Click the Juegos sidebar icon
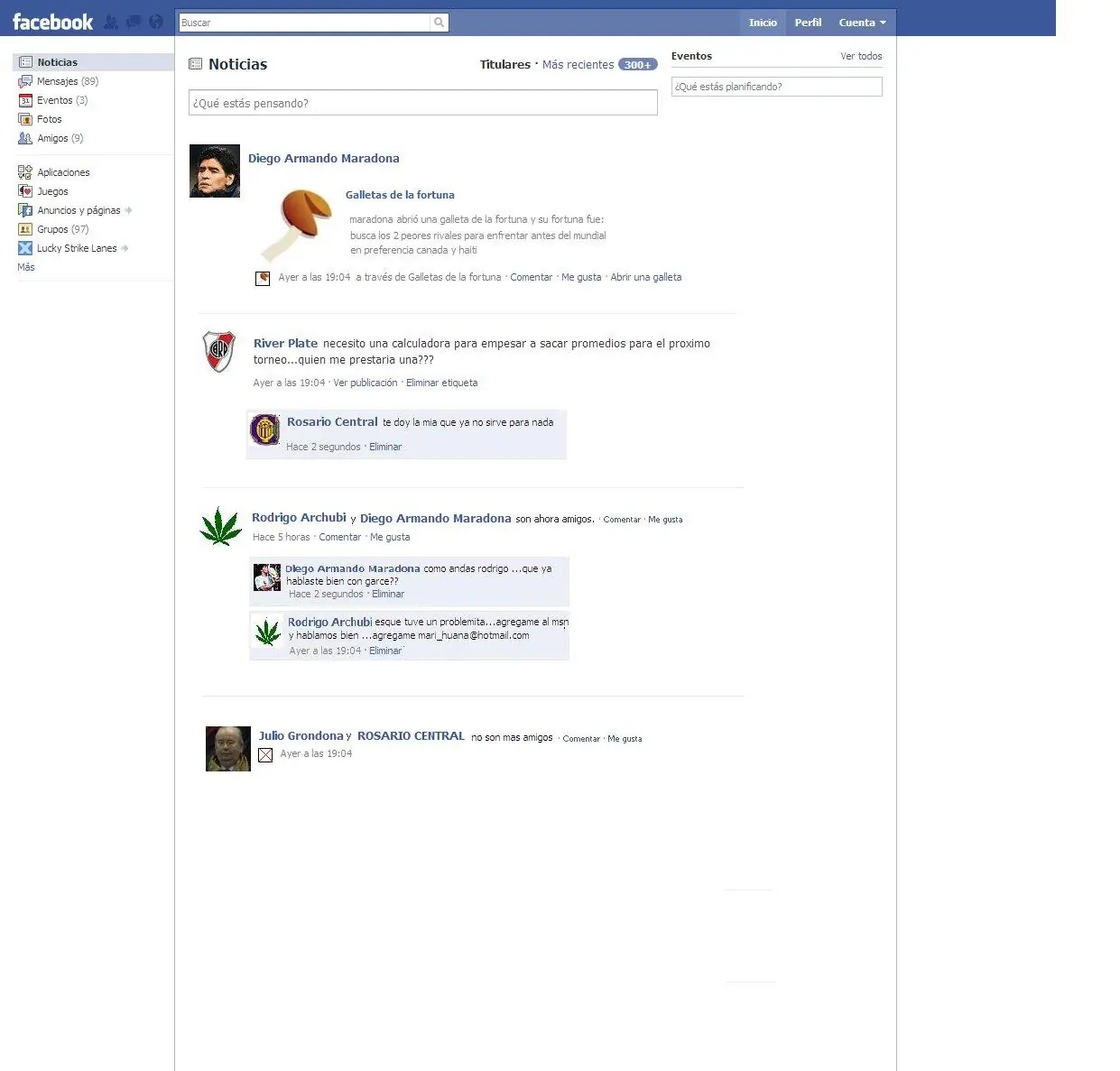Image resolution: width=1120 pixels, height=1071 pixels. coord(25,191)
